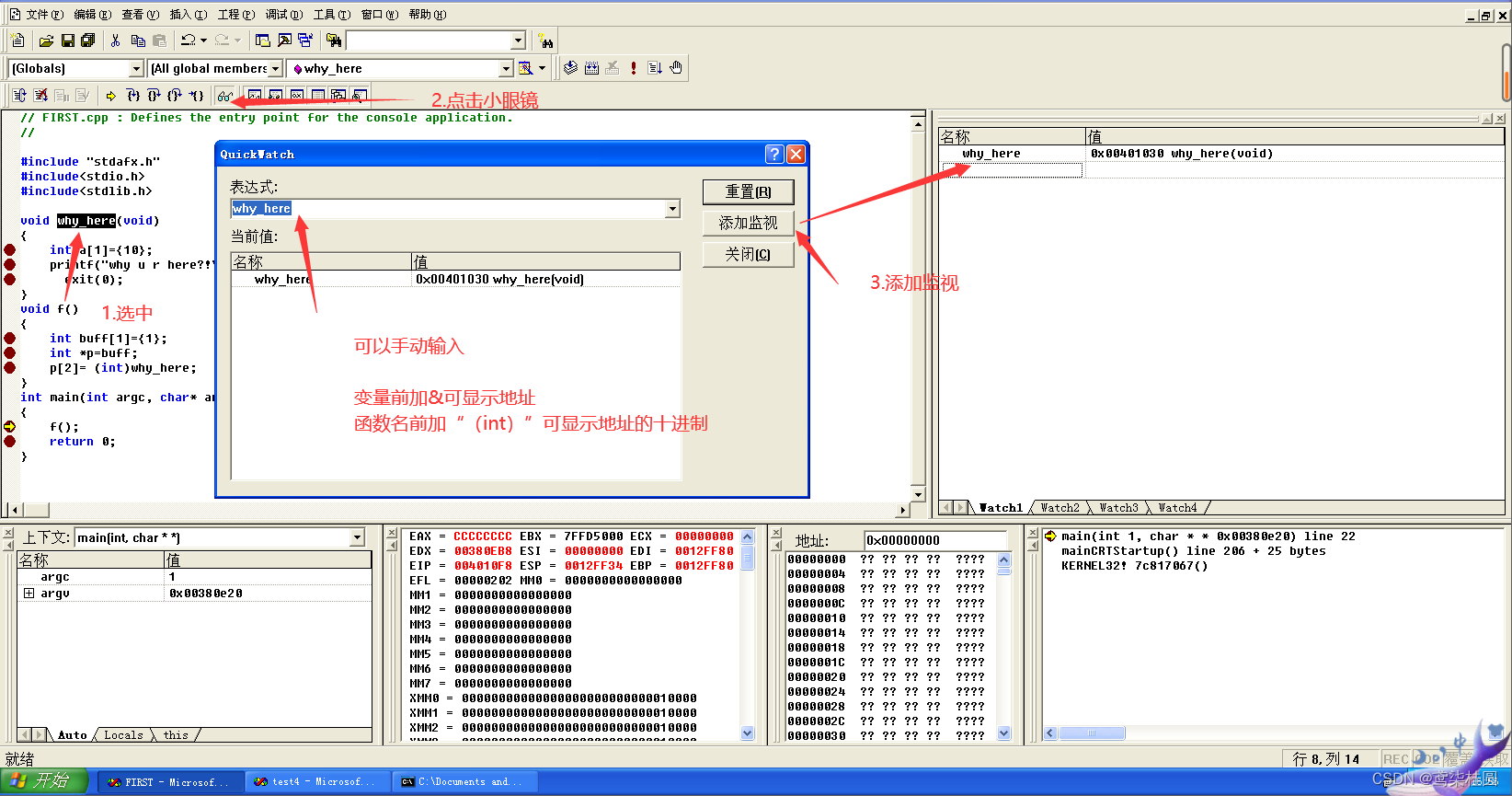The image size is (1512, 796).
Task: Open the why_here WizardBar members dropdown
Action: click(506, 69)
